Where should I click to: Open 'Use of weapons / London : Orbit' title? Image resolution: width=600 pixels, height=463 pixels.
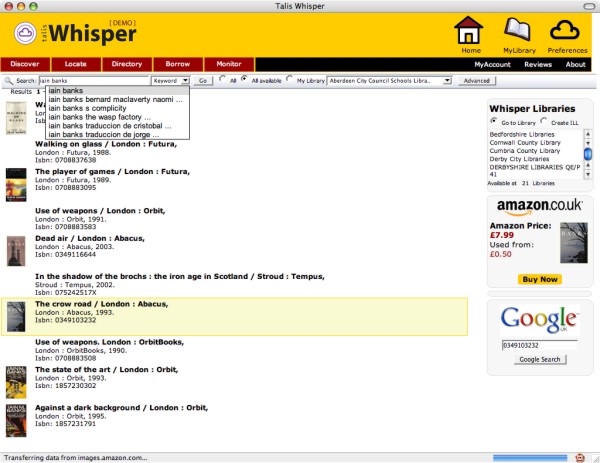(x=100, y=211)
